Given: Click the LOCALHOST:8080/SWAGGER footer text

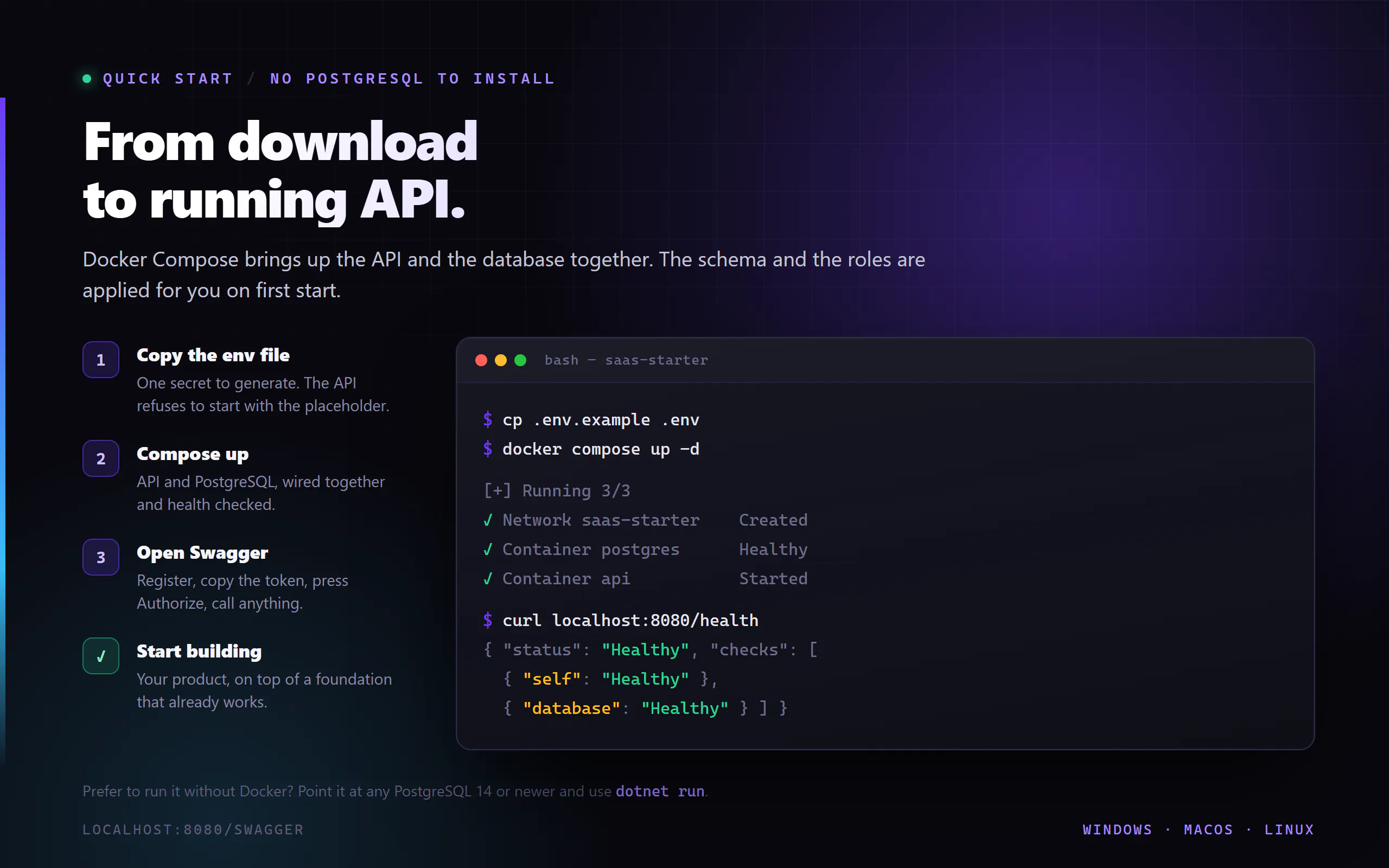Looking at the screenshot, I should (193, 829).
